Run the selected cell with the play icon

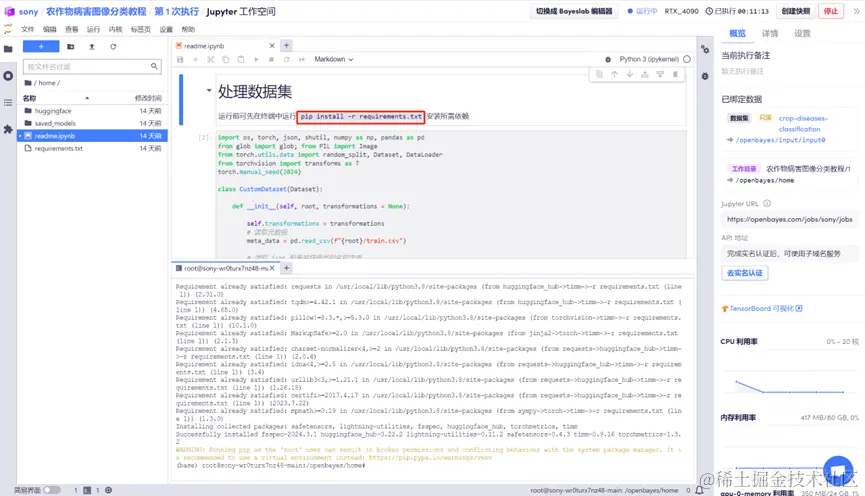[256, 59]
